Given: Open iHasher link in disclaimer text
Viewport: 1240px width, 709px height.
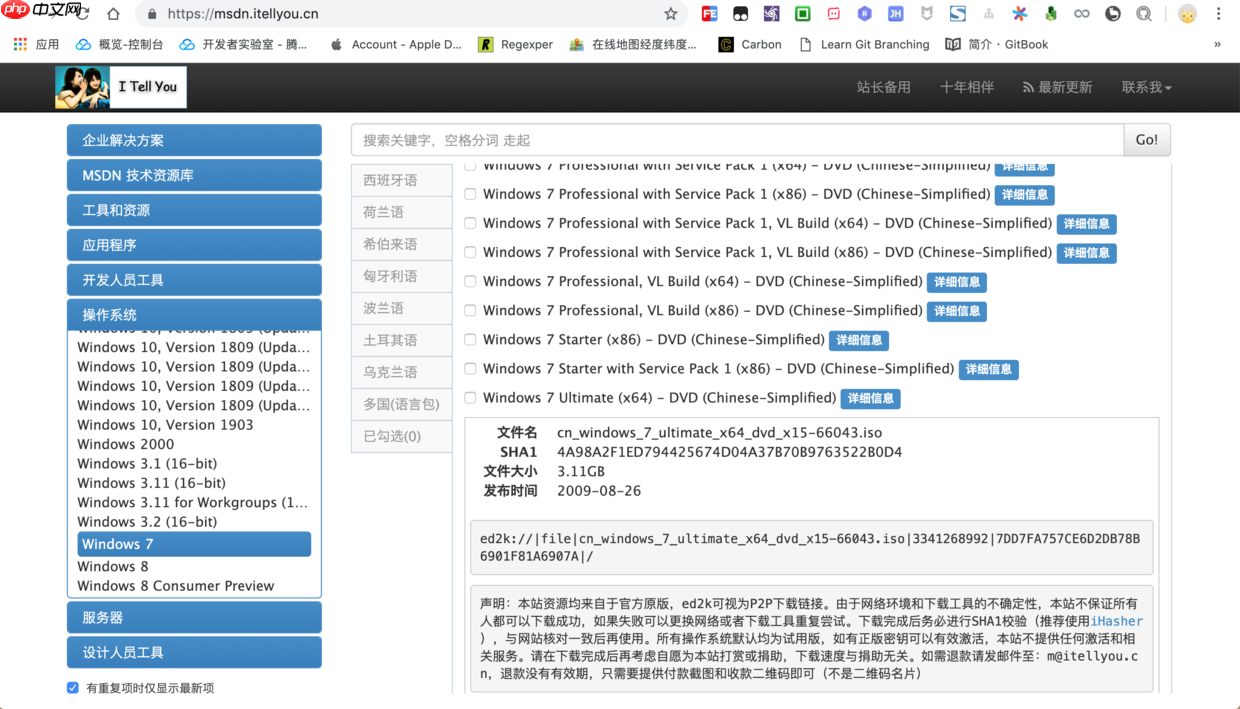Looking at the screenshot, I should [1117, 621].
